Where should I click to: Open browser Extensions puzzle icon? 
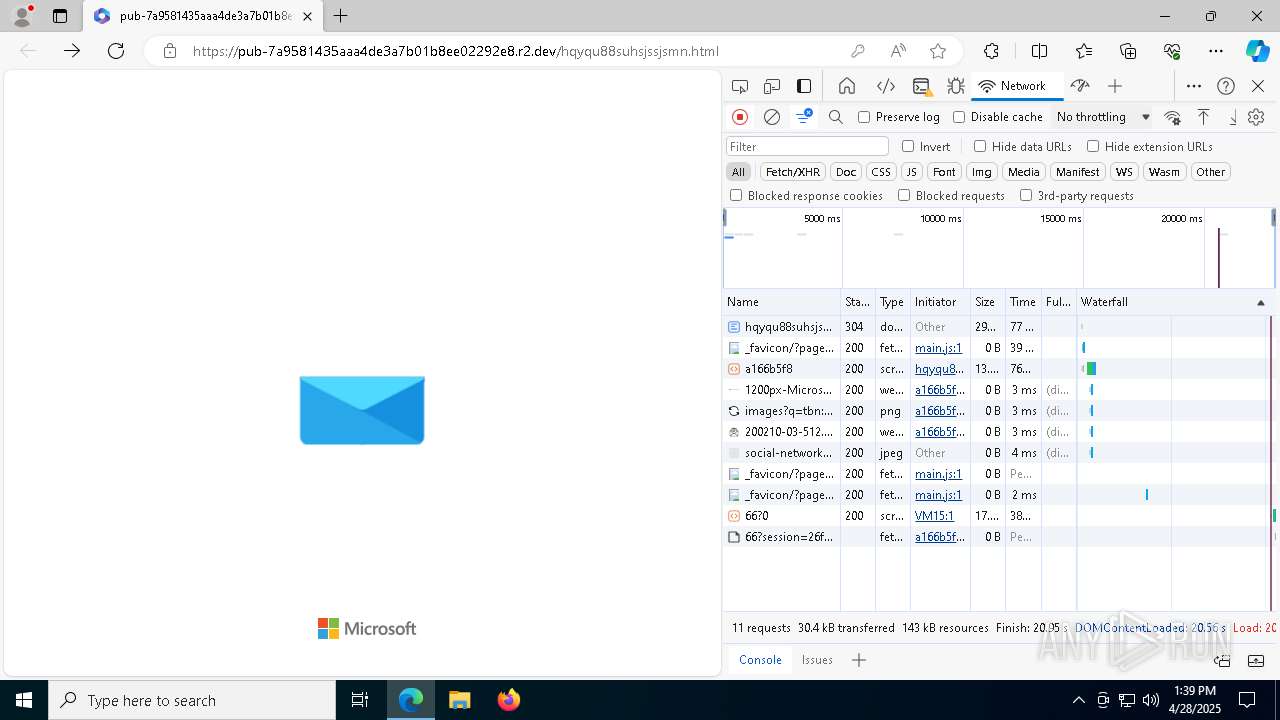click(x=991, y=51)
